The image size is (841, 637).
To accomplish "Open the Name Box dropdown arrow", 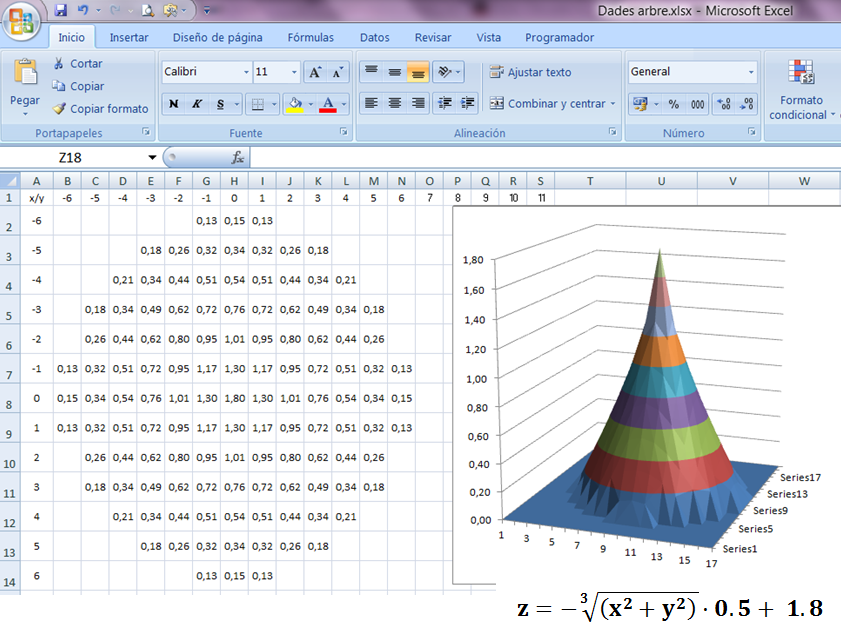I will pyautogui.click(x=152, y=157).
